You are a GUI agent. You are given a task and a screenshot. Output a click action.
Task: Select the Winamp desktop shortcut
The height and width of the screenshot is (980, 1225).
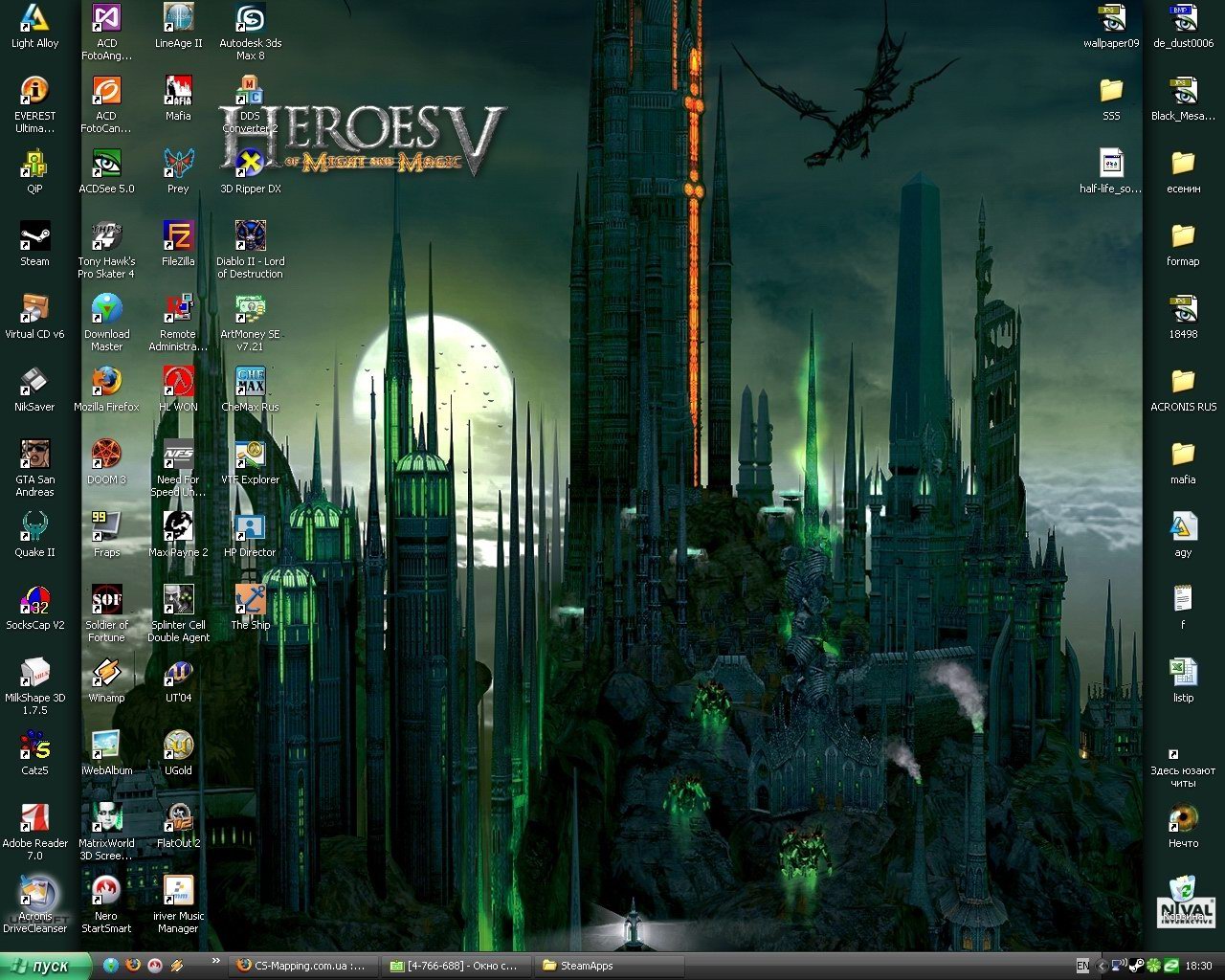click(x=106, y=674)
